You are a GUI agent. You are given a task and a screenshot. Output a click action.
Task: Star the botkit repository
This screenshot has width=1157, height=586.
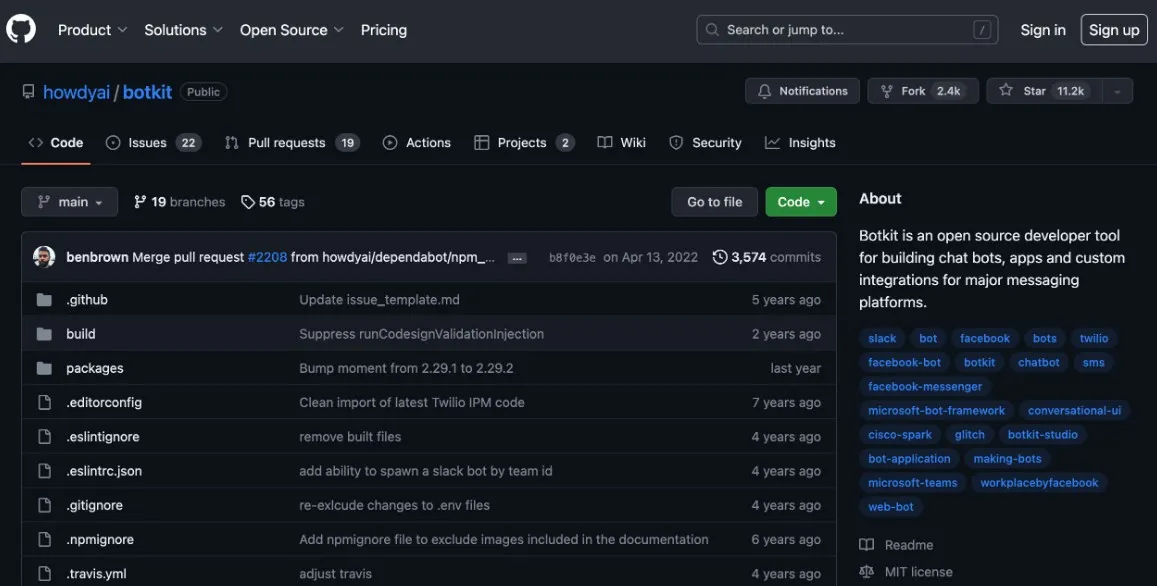pos(1044,91)
